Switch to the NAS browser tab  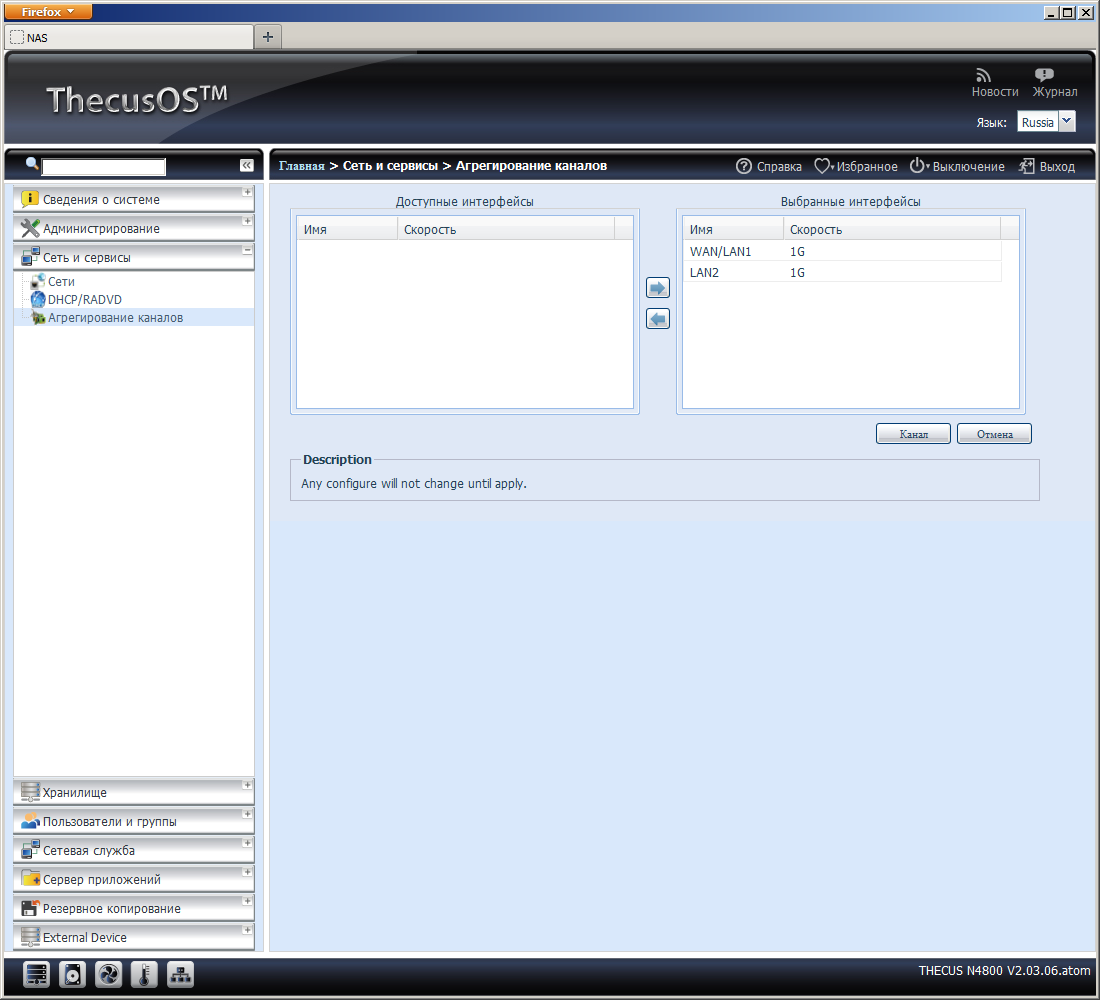point(130,37)
